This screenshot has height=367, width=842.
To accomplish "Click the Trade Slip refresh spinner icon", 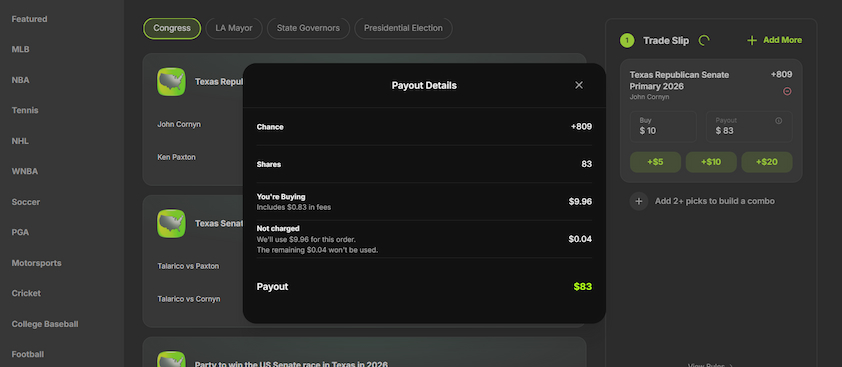I will [x=704, y=40].
